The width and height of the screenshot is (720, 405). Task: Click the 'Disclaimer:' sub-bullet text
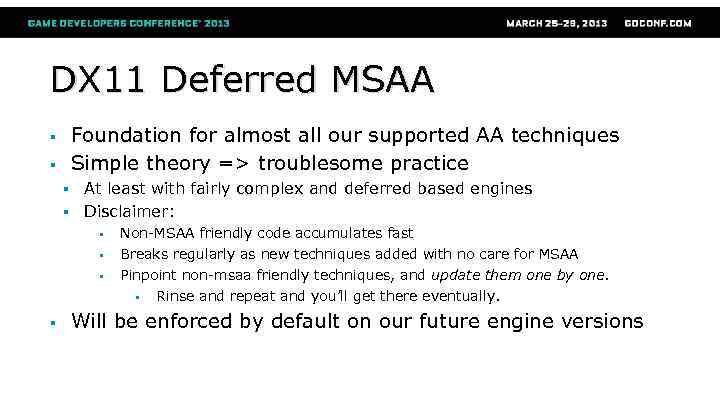coord(130,211)
